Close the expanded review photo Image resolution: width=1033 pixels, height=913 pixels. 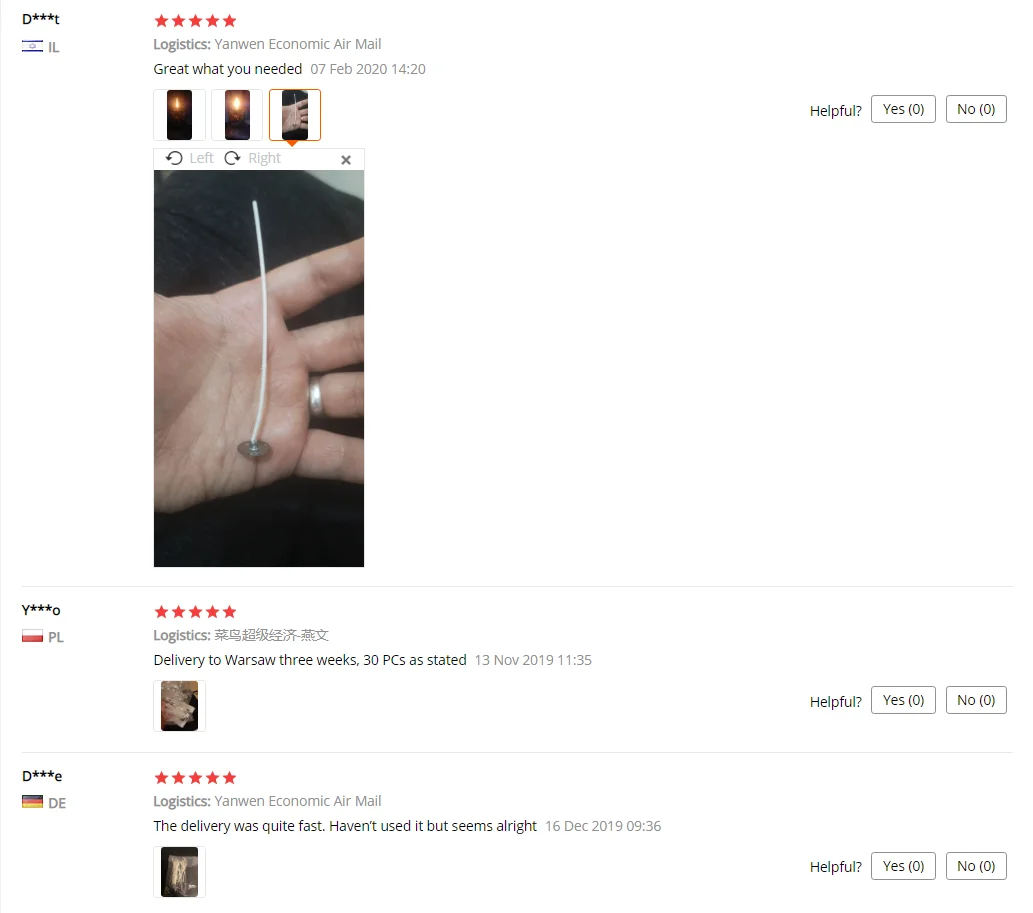click(x=346, y=159)
